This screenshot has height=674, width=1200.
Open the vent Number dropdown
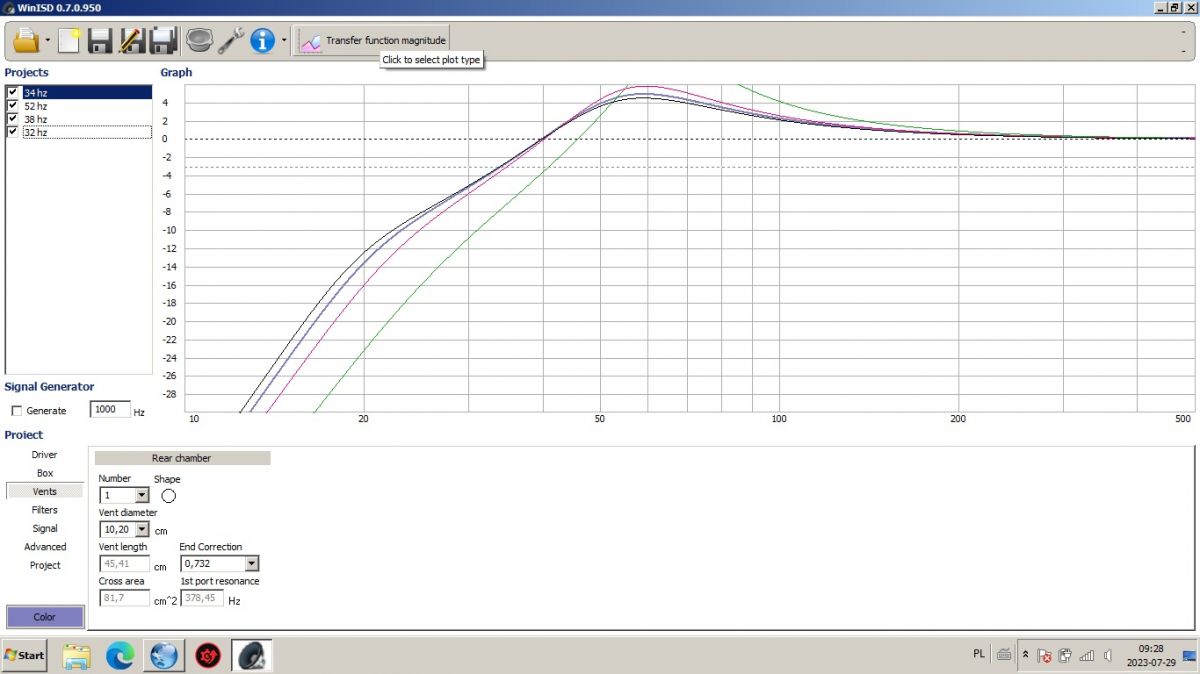point(141,495)
